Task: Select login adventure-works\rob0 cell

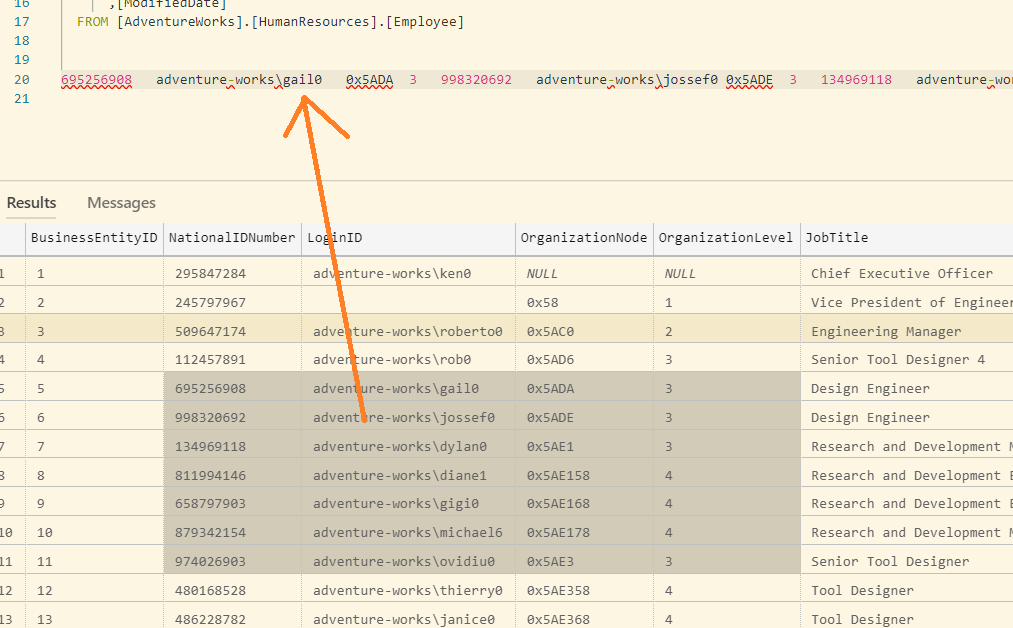Action: (x=408, y=359)
